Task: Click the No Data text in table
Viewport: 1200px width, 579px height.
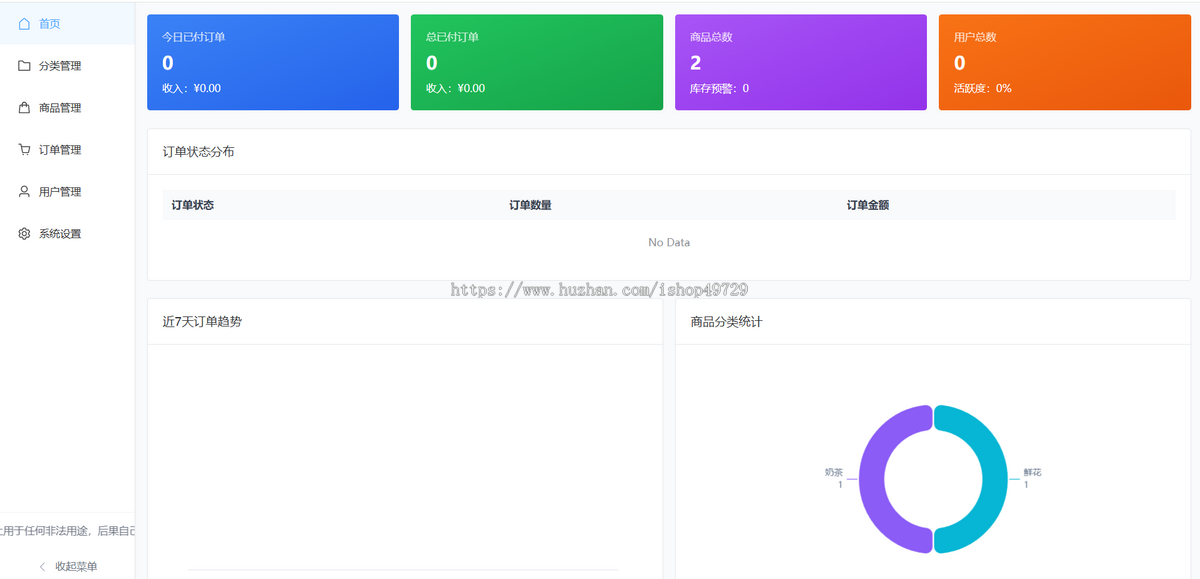Action: coord(669,242)
